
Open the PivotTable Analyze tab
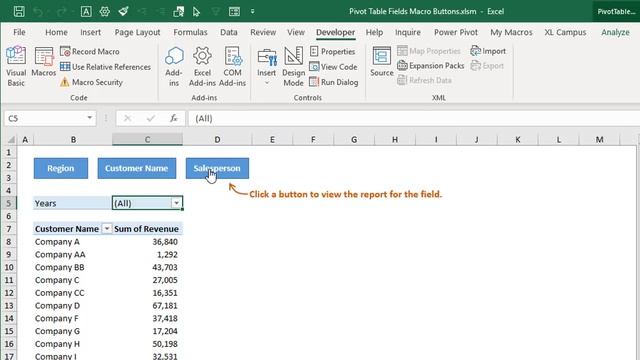pos(615,32)
